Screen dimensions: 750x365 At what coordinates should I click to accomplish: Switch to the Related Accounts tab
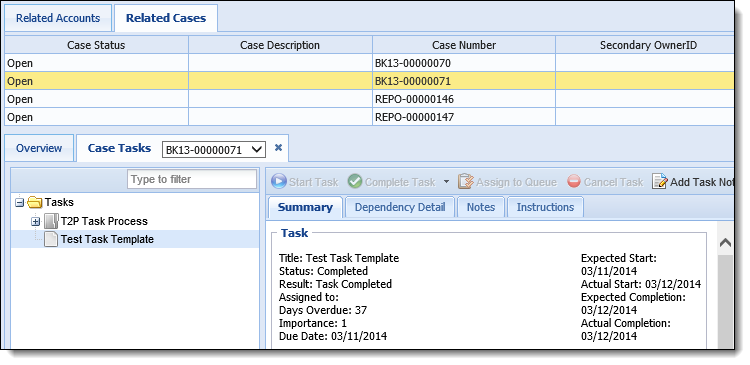pos(58,18)
